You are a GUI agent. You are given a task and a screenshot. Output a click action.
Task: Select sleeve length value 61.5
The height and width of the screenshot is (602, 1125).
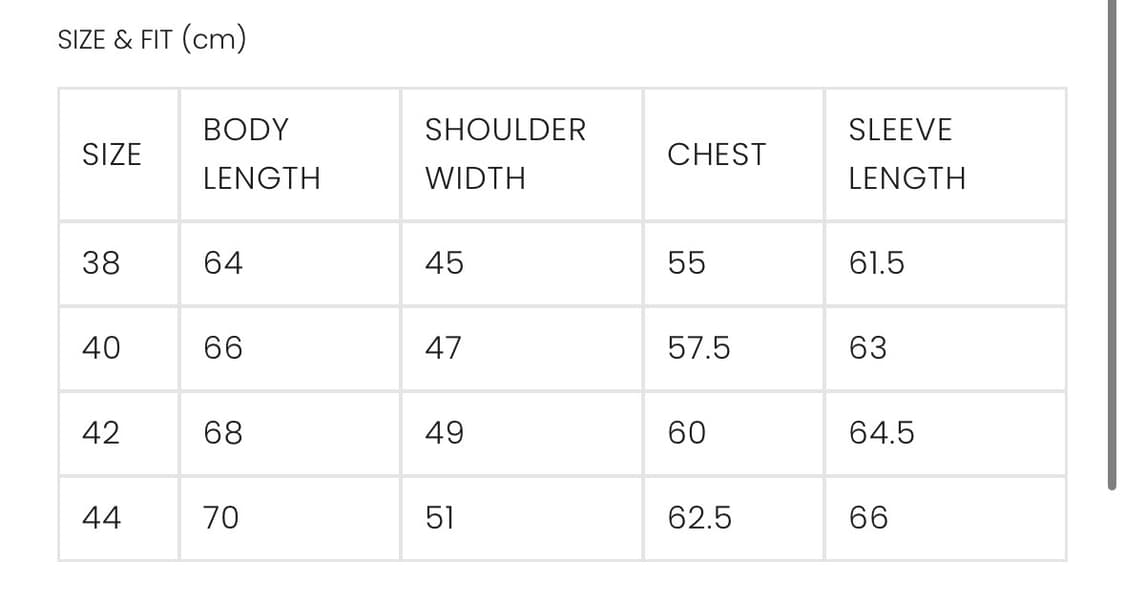[x=876, y=263]
